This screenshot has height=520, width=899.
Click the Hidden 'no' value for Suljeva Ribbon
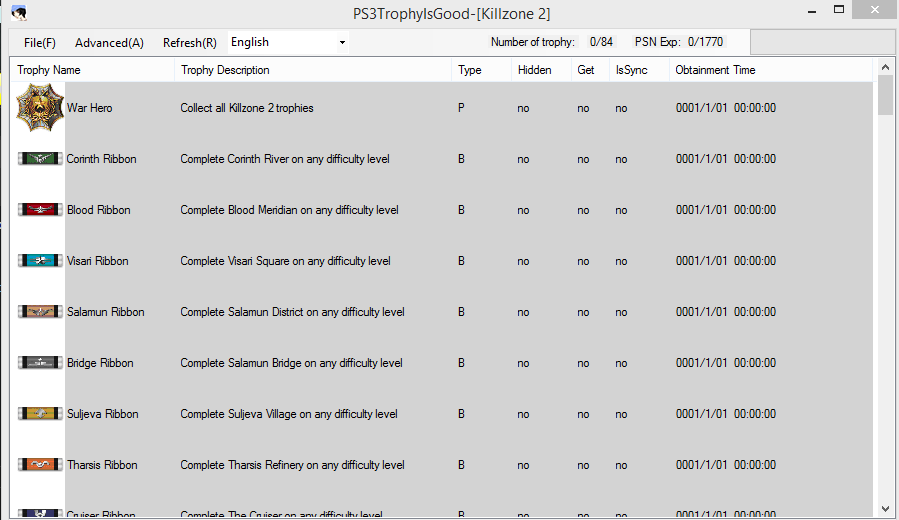[523, 415]
